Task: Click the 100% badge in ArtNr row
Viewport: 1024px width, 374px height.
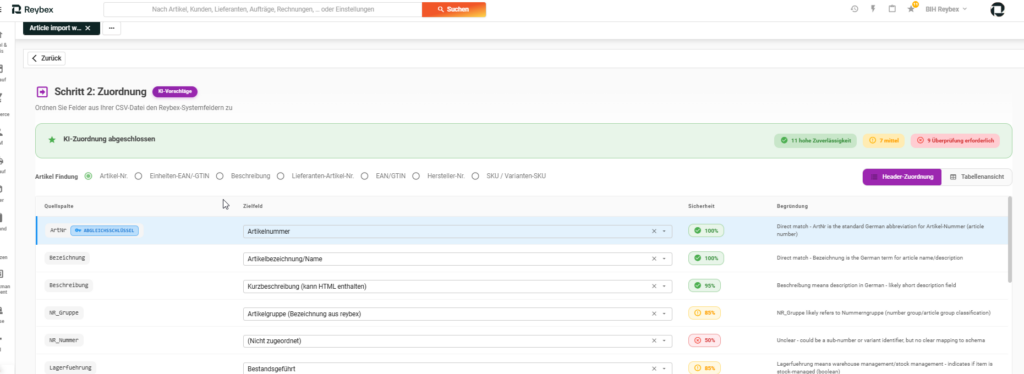Action: tap(705, 230)
